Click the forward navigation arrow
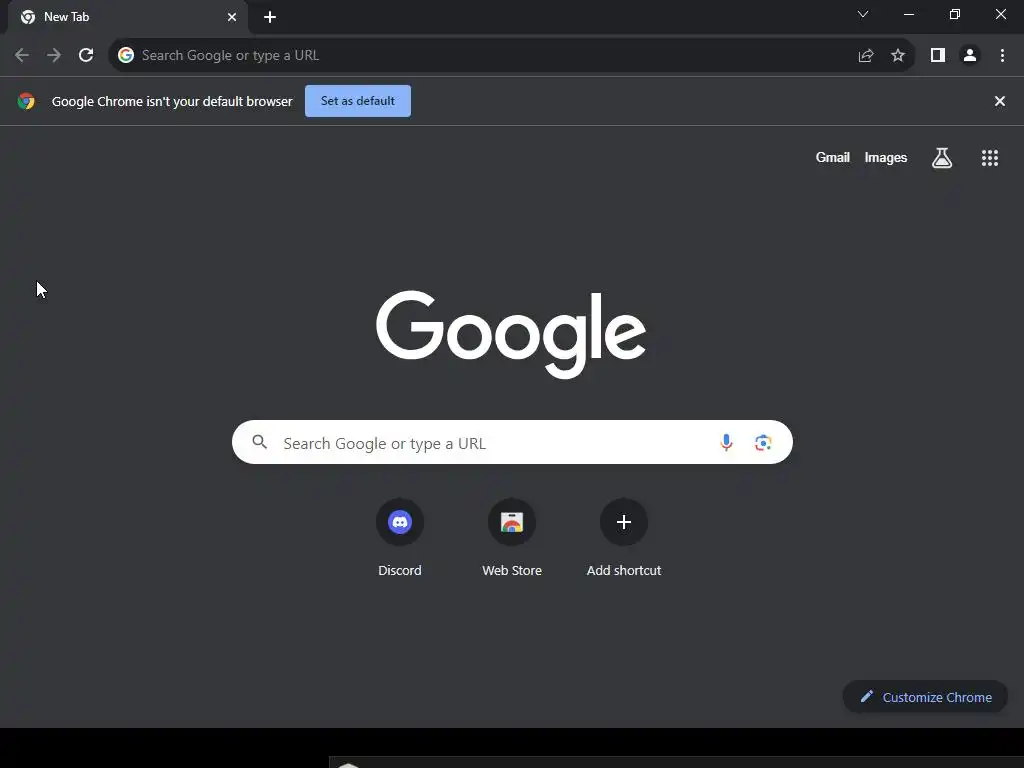The width and height of the screenshot is (1024, 768). point(54,56)
